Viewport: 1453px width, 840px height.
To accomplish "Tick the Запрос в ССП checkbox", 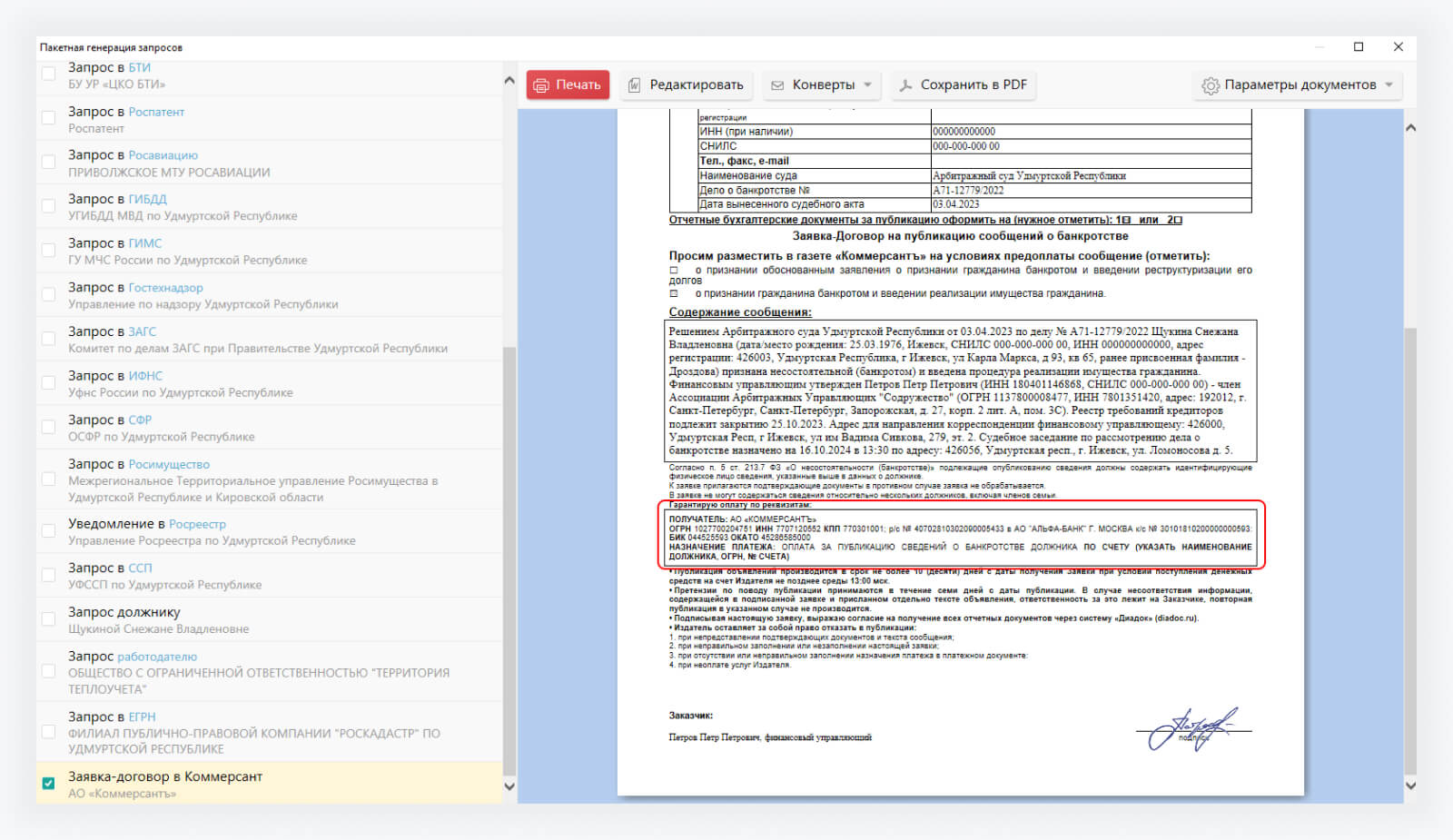I will 49,576.
